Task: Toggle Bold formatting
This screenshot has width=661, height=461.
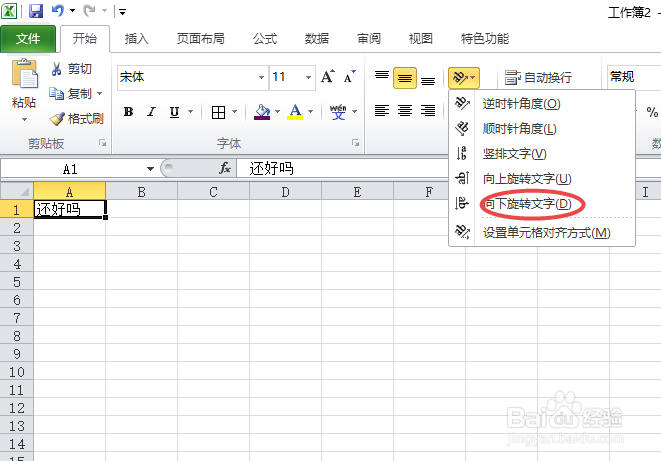Action: 129,112
